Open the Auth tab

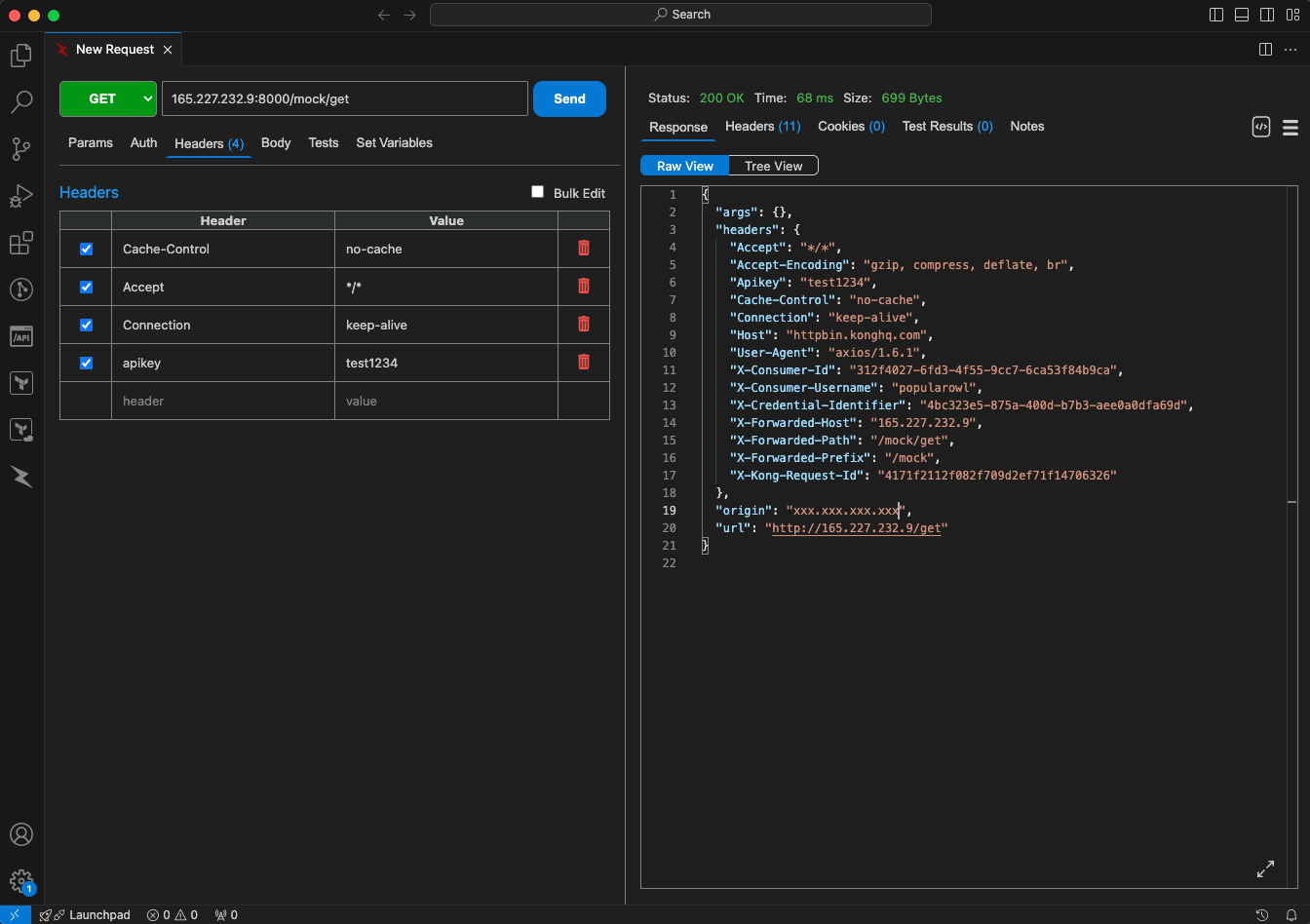coord(143,142)
